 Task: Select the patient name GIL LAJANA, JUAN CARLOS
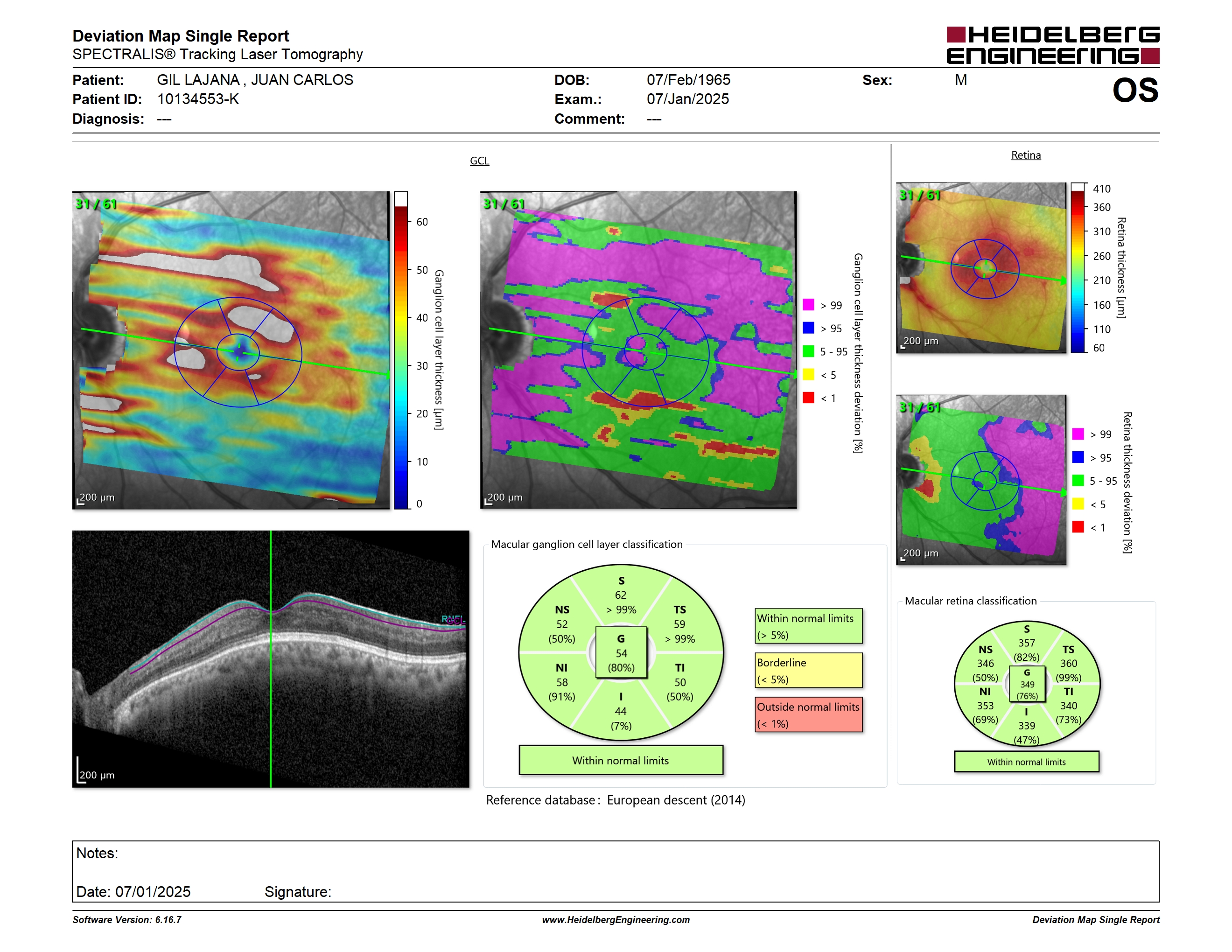pyautogui.click(x=255, y=80)
